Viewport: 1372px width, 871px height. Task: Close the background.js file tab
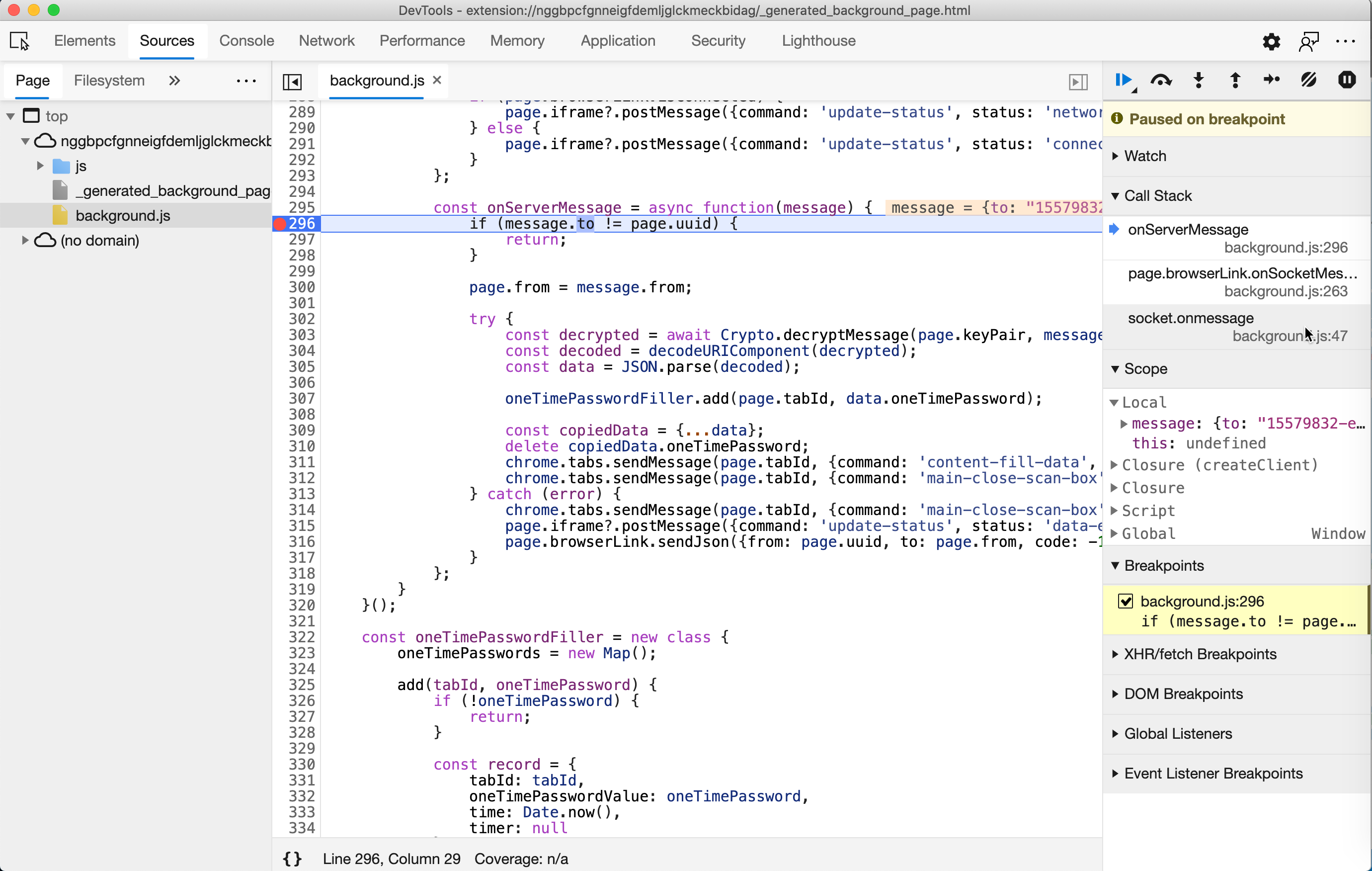tap(437, 81)
